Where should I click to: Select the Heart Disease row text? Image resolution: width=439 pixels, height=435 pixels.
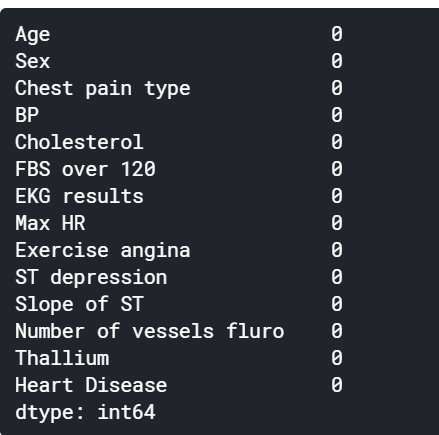pyautogui.click(x=91, y=385)
